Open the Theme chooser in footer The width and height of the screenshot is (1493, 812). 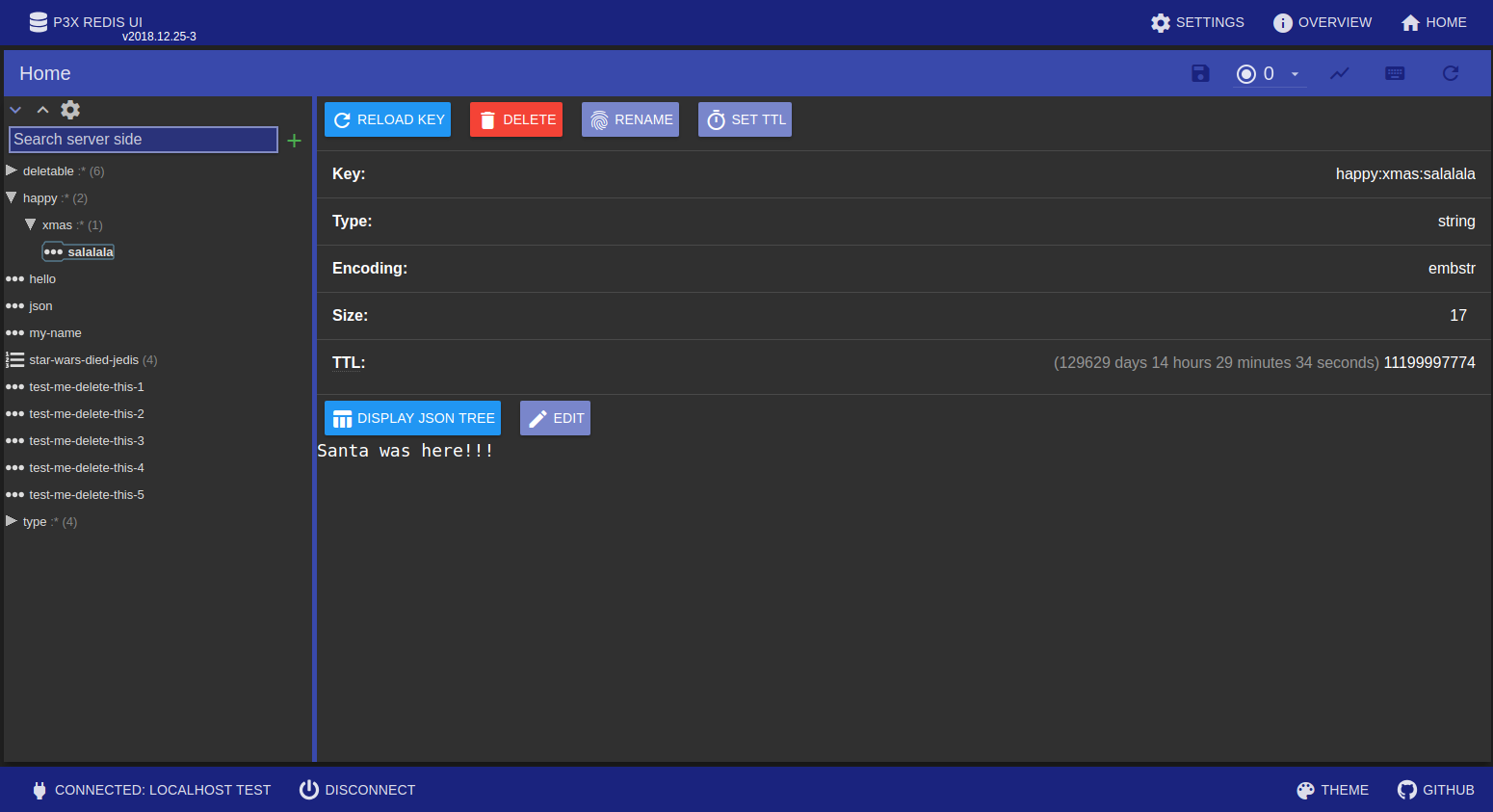pos(1332,790)
